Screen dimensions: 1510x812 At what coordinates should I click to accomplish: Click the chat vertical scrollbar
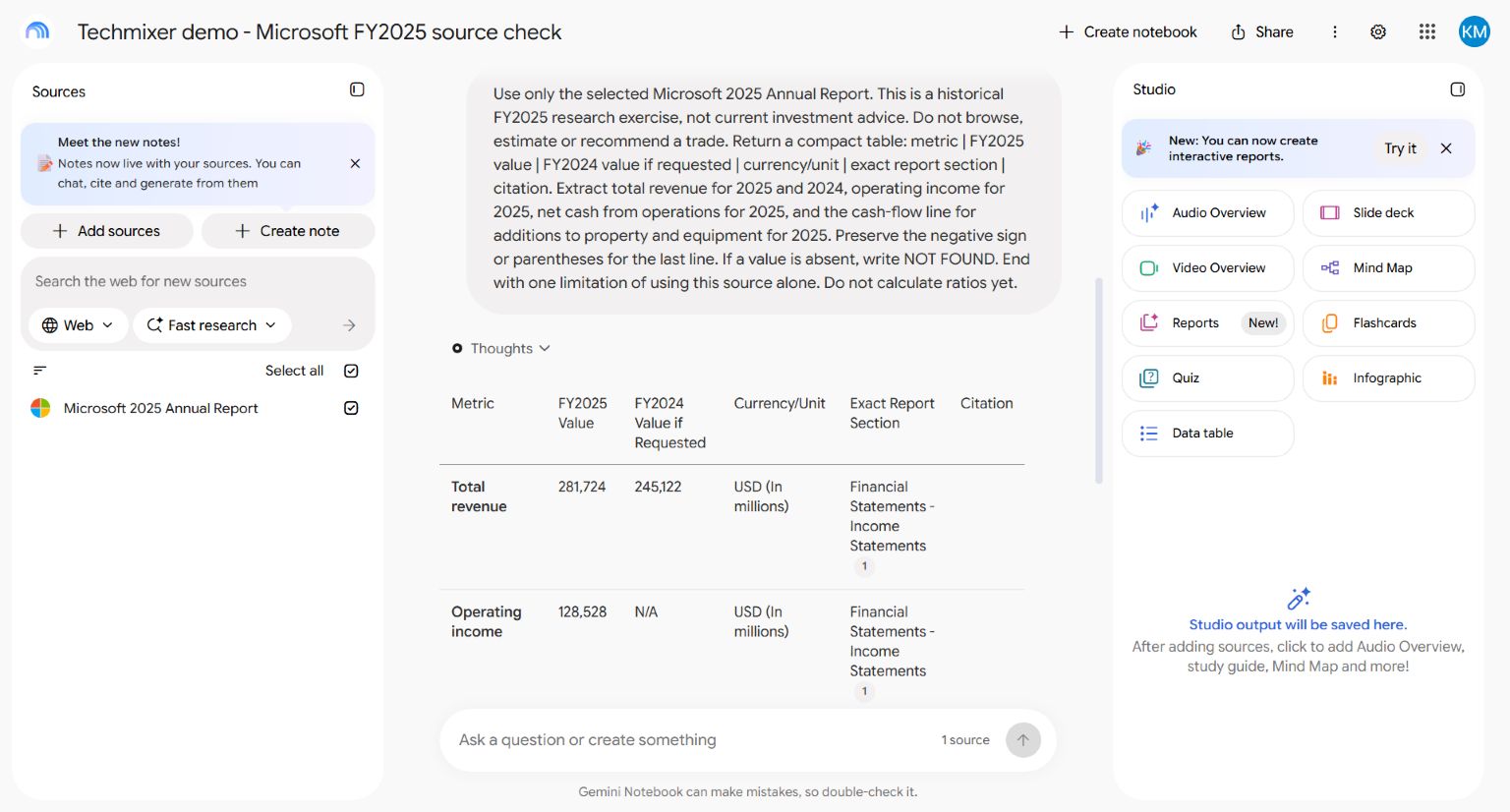point(1099,381)
